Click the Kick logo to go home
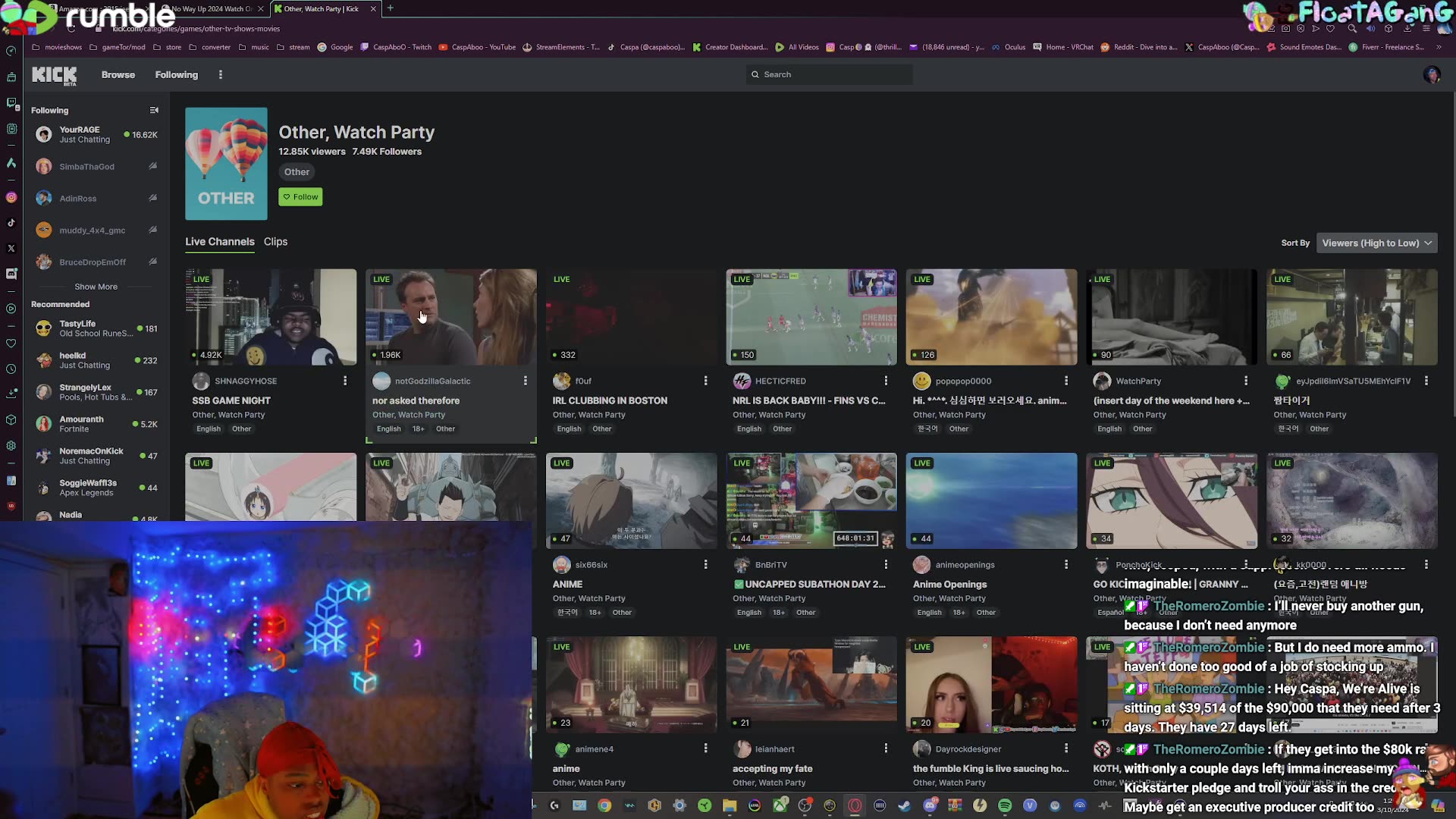1456x819 pixels. [53, 75]
